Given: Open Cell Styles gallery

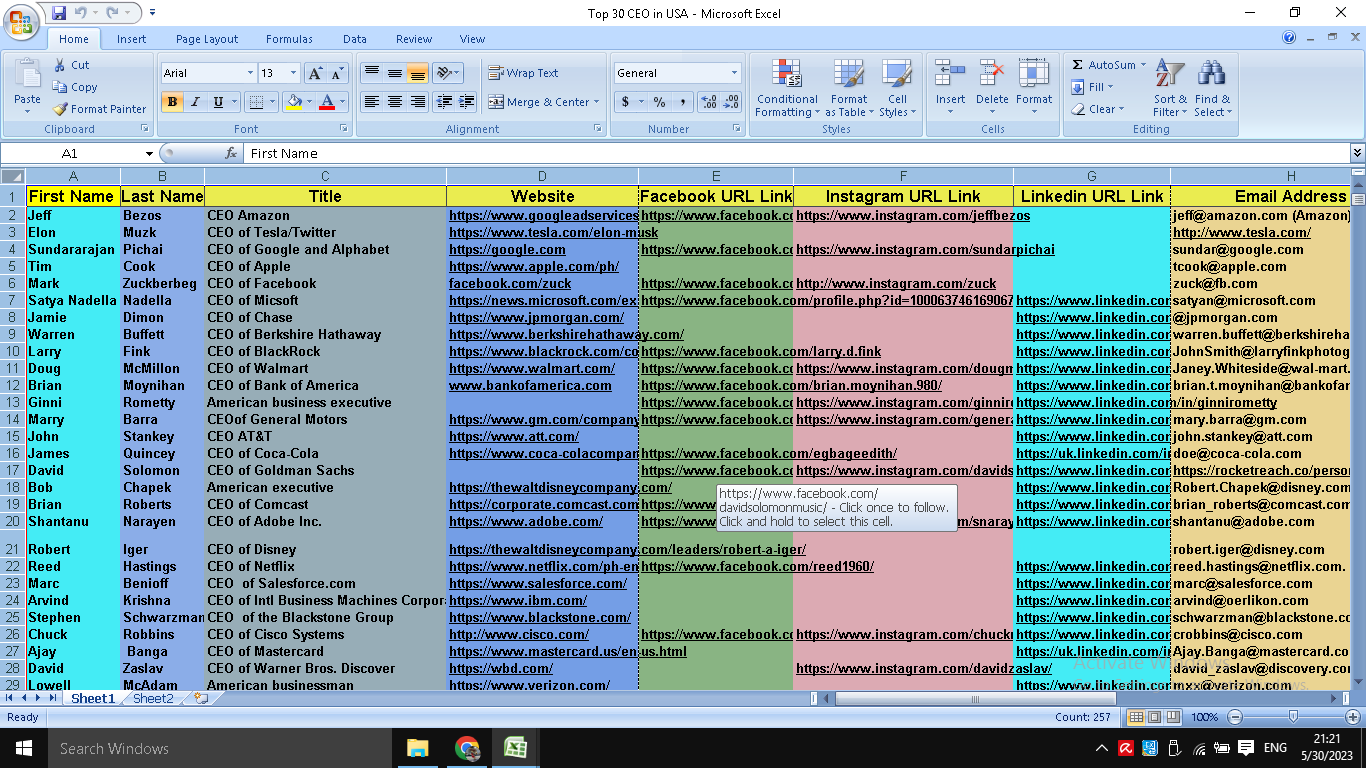Looking at the screenshot, I should [897, 88].
